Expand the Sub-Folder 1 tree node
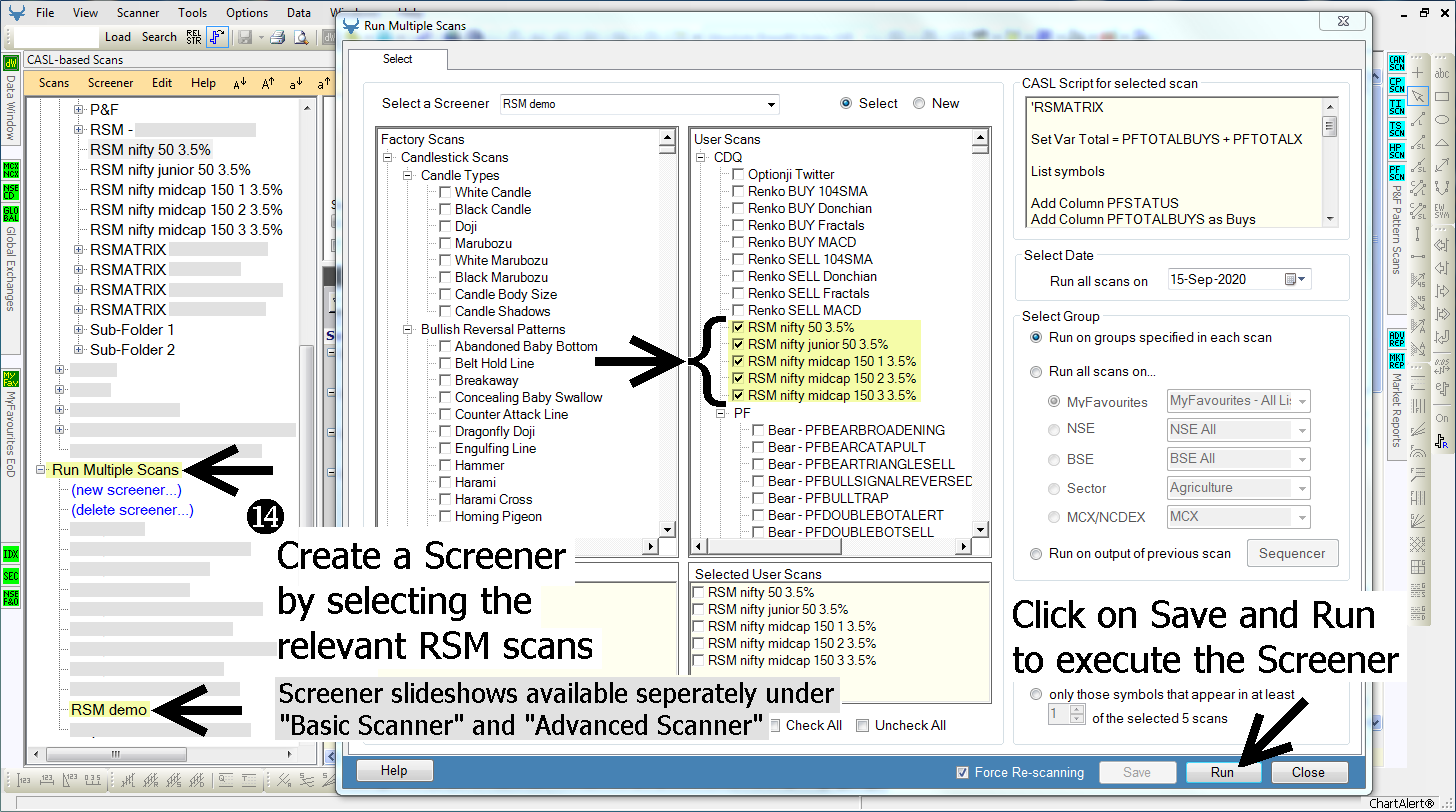Viewport: 1456px width, 812px height. tap(78, 329)
